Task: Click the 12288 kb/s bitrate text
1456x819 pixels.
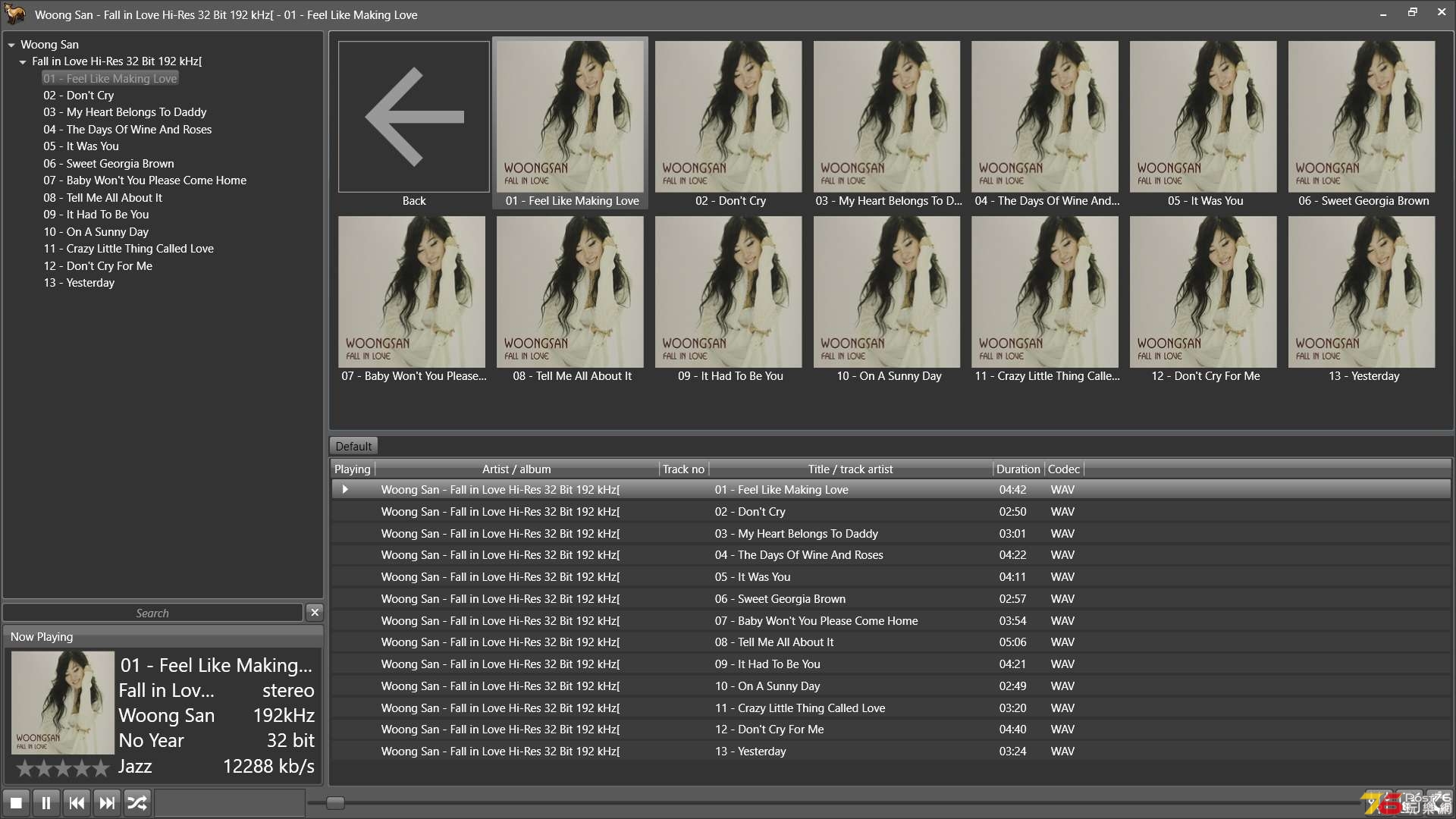Action: click(268, 767)
